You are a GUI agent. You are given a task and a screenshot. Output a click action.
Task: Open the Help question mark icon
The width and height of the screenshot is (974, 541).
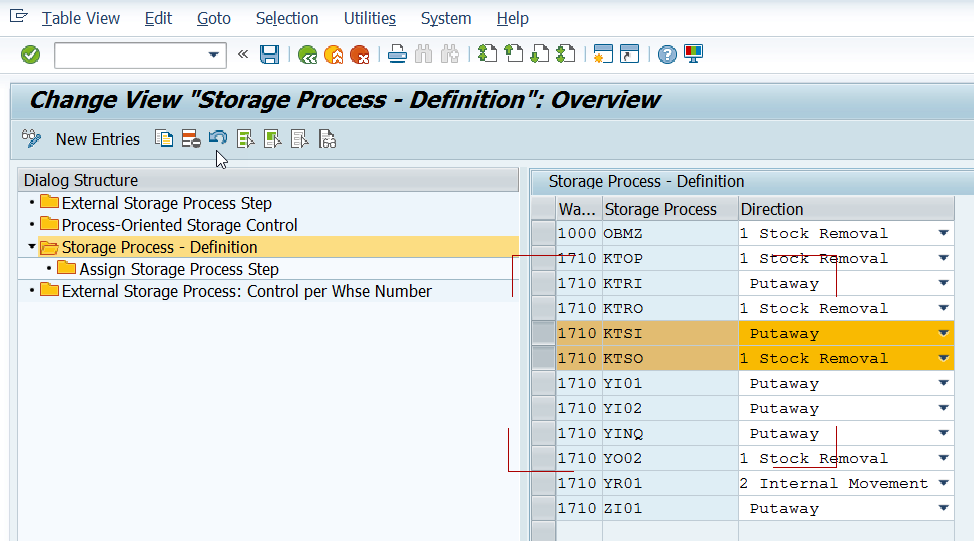click(667, 55)
